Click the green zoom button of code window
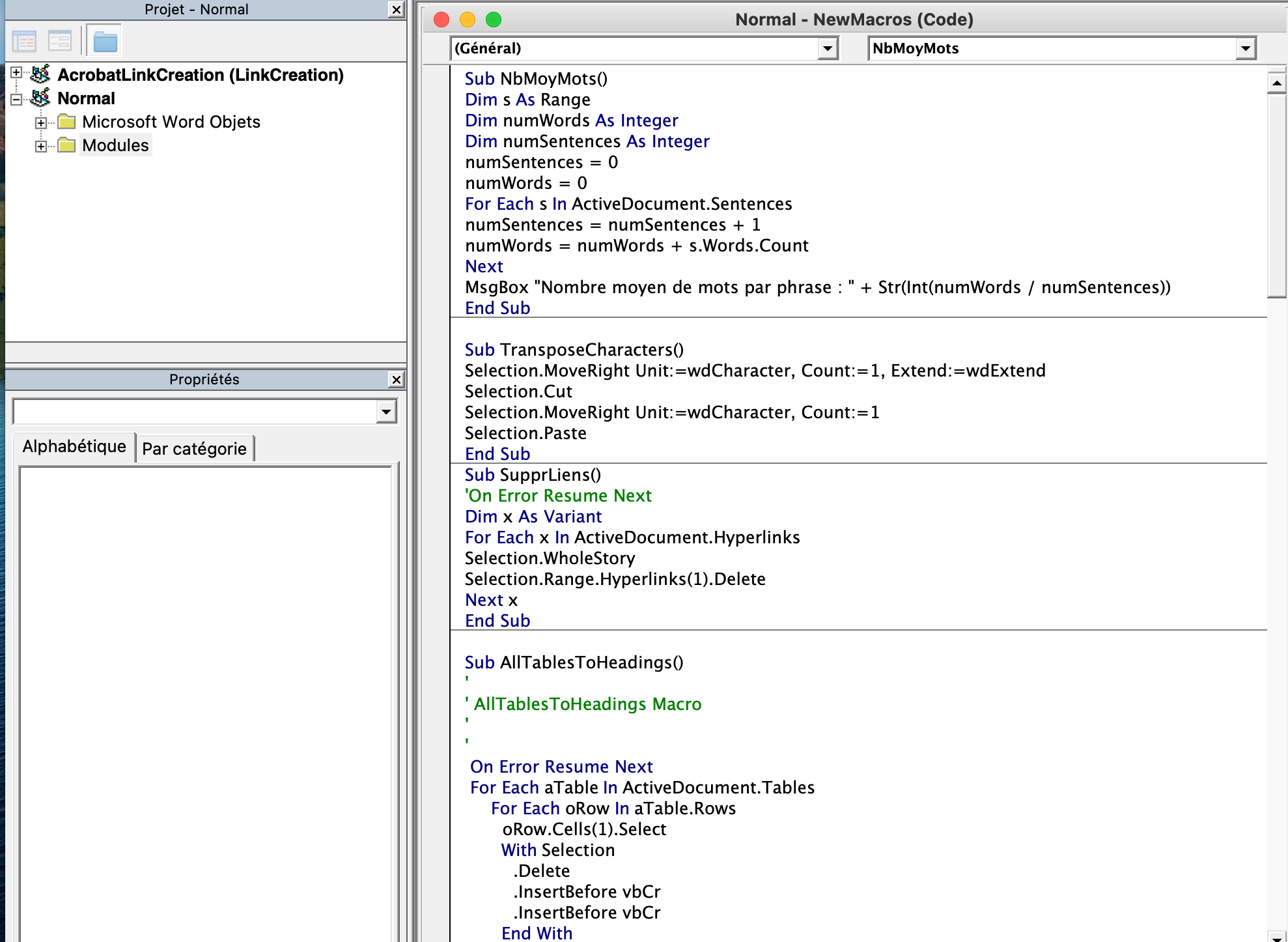Image resolution: width=1288 pixels, height=942 pixels. point(494,20)
